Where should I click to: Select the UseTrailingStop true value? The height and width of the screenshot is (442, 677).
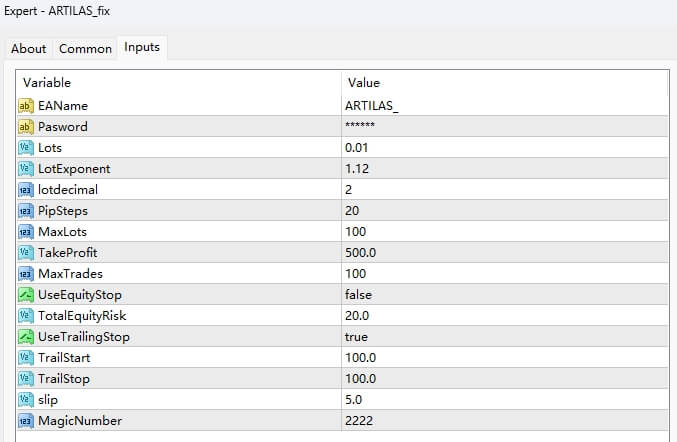357,336
